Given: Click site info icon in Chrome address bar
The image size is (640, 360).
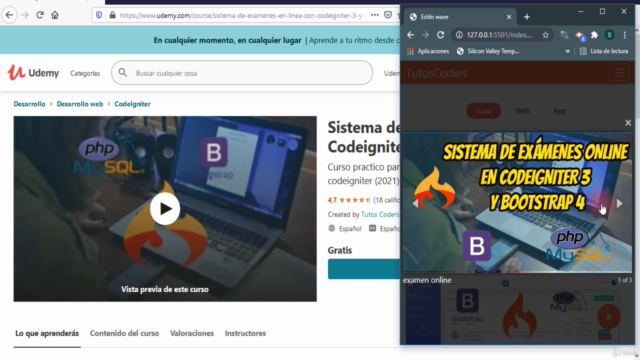Looking at the screenshot, I should pyautogui.click(x=459, y=35).
